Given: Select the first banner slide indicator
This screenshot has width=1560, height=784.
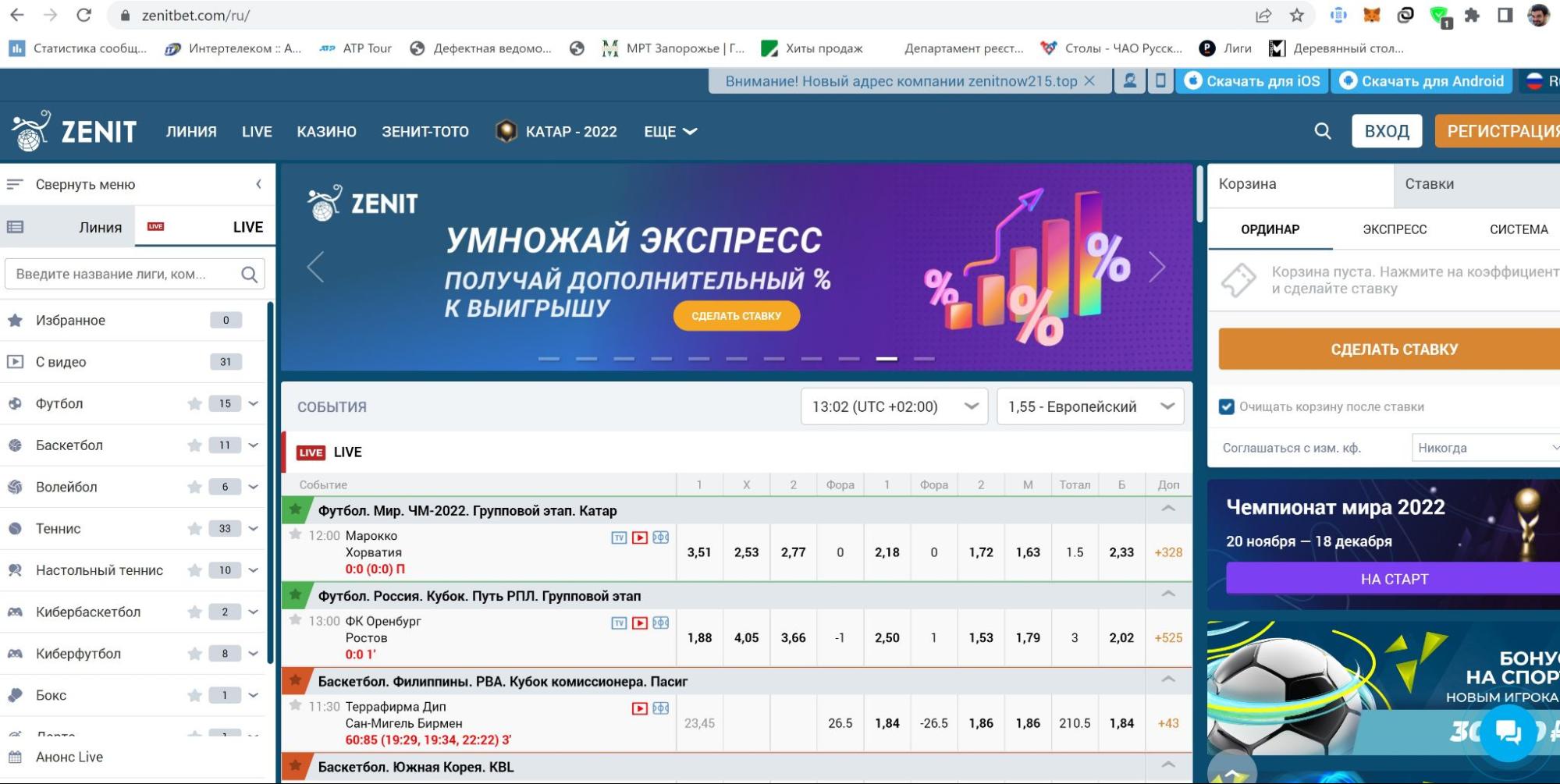Looking at the screenshot, I should (x=549, y=359).
